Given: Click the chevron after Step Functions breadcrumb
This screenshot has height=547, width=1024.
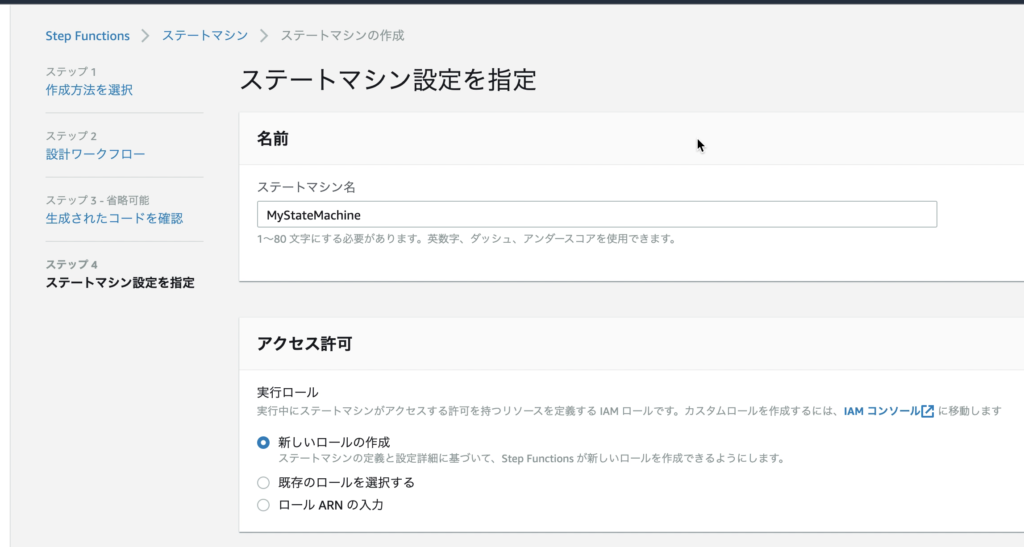Looking at the screenshot, I should tap(146, 35).
